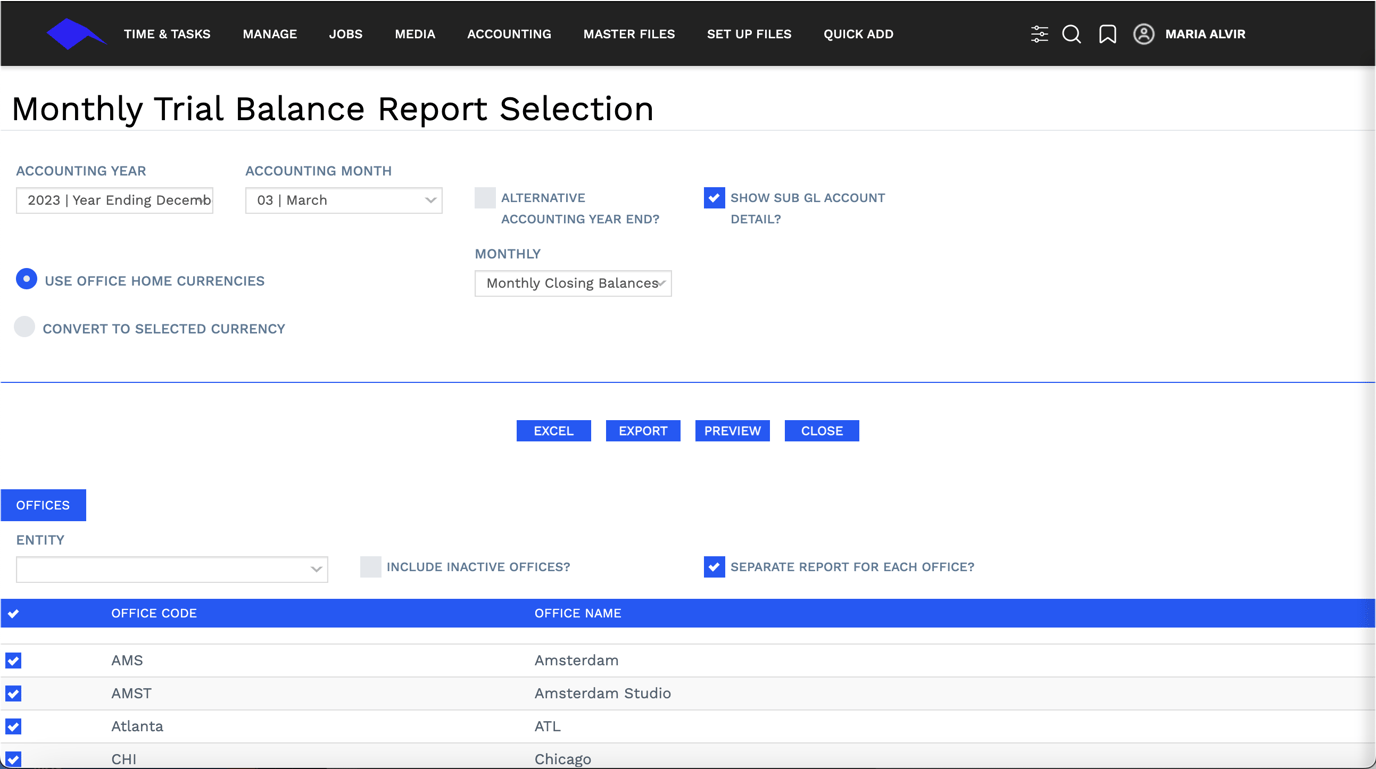Open the Monthly Closing Balances dropdown

[573, 283]
